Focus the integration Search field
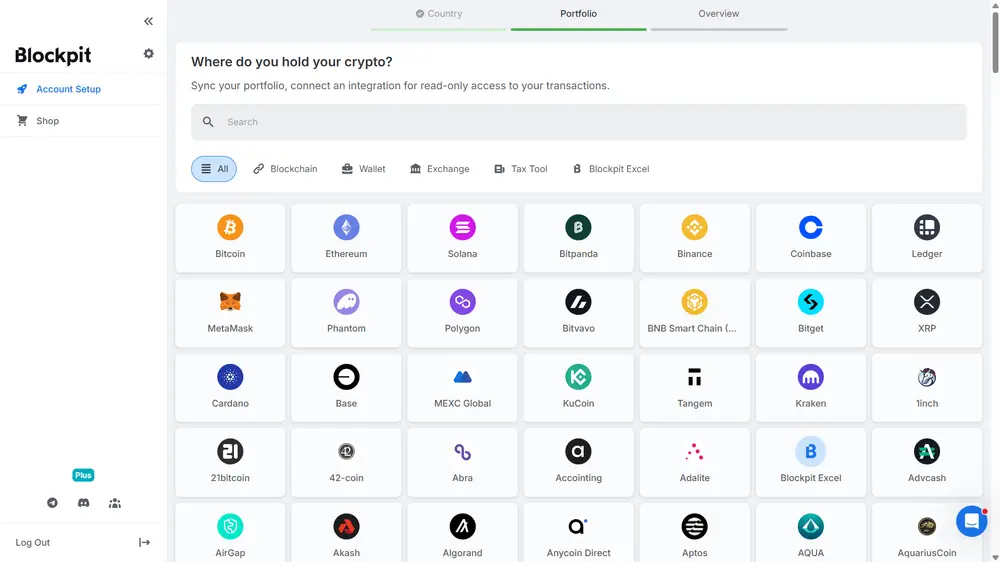Image resolution: width=1000 pixels, height=562 pixels. pyautogui.click(x=579, y=122)
